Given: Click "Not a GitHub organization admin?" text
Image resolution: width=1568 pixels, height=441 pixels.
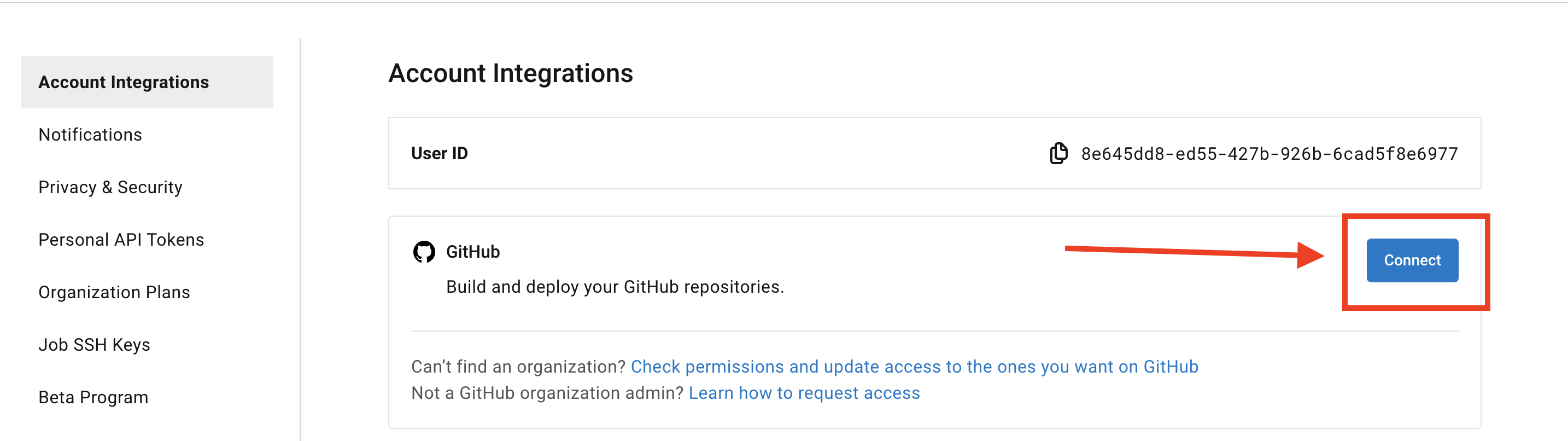Looking at the screenshot, I should coord(547,393).
